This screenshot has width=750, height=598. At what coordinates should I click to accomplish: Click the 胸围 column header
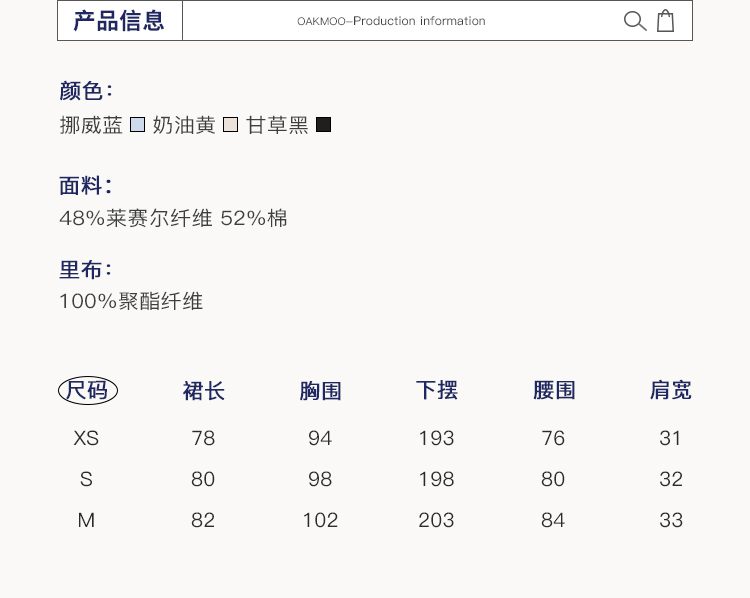(x=320, y=391)
